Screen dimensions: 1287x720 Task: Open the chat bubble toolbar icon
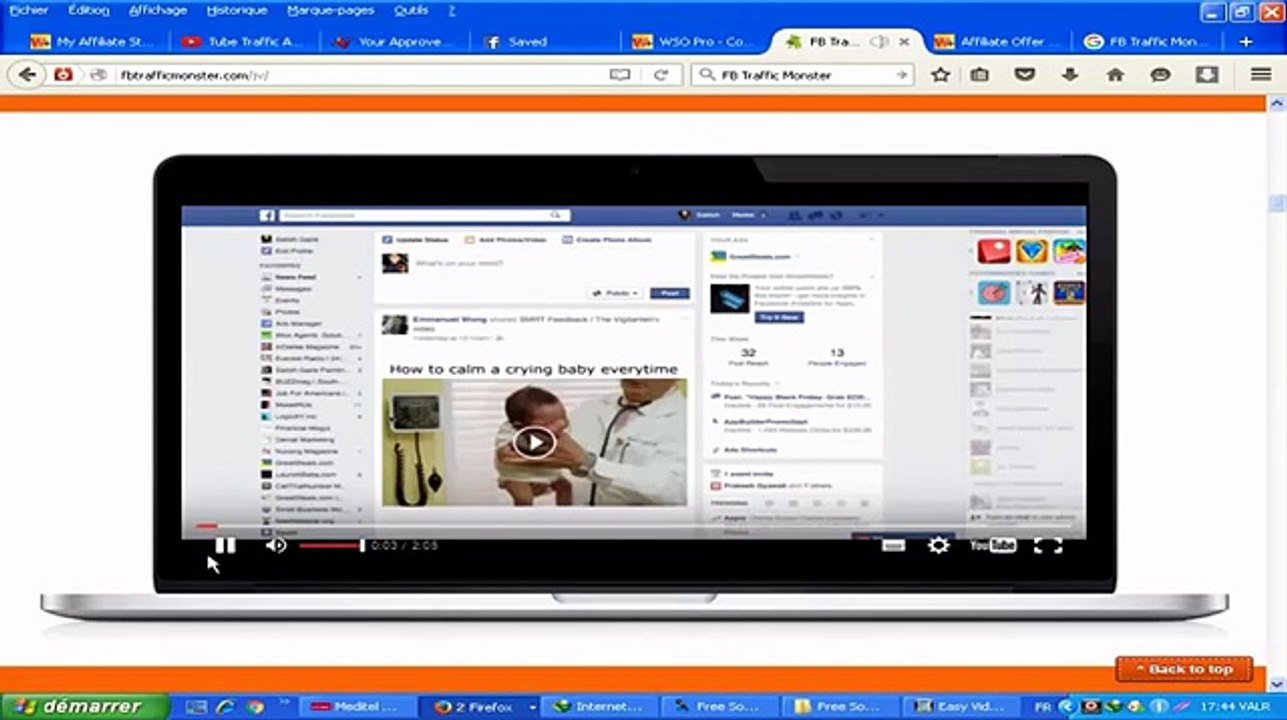pyautogui.click(x=1160, y=75)
